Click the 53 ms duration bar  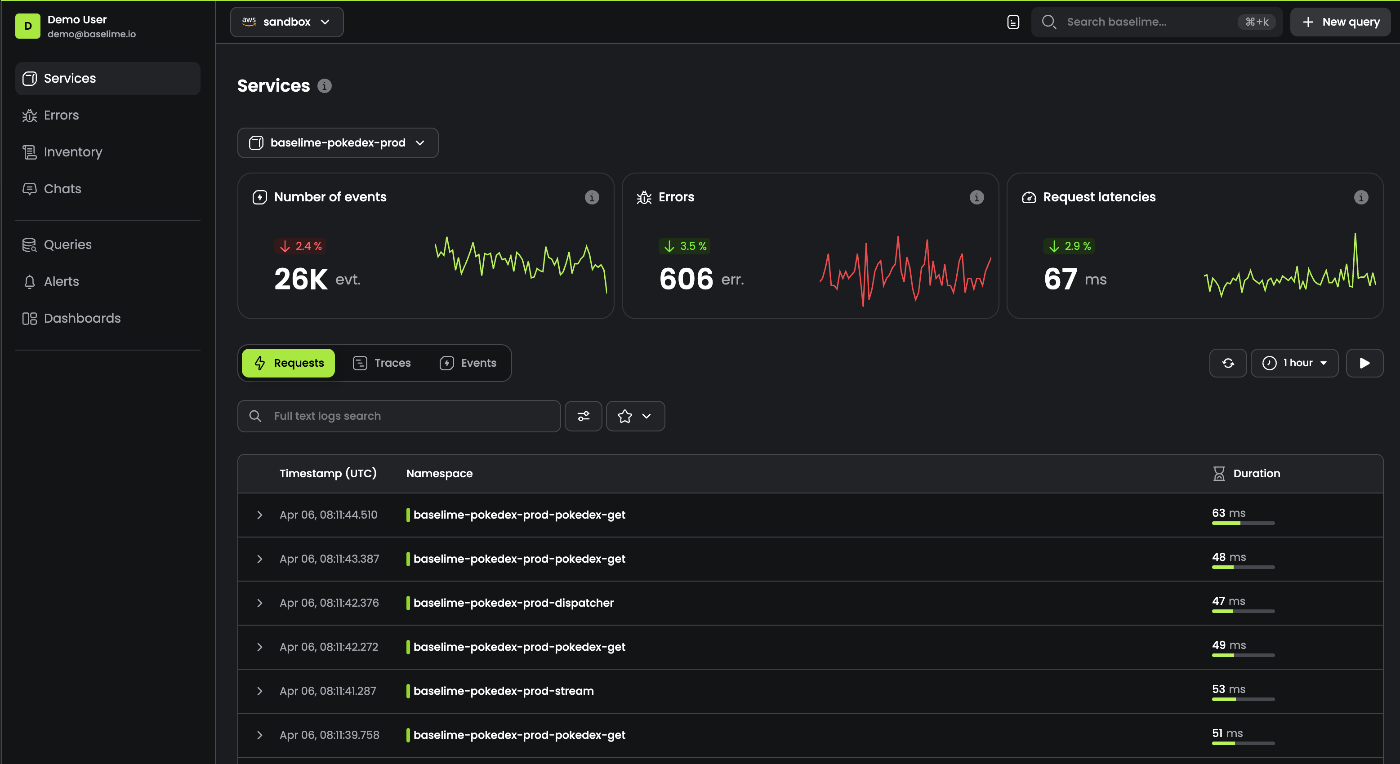click(1243, 699)
